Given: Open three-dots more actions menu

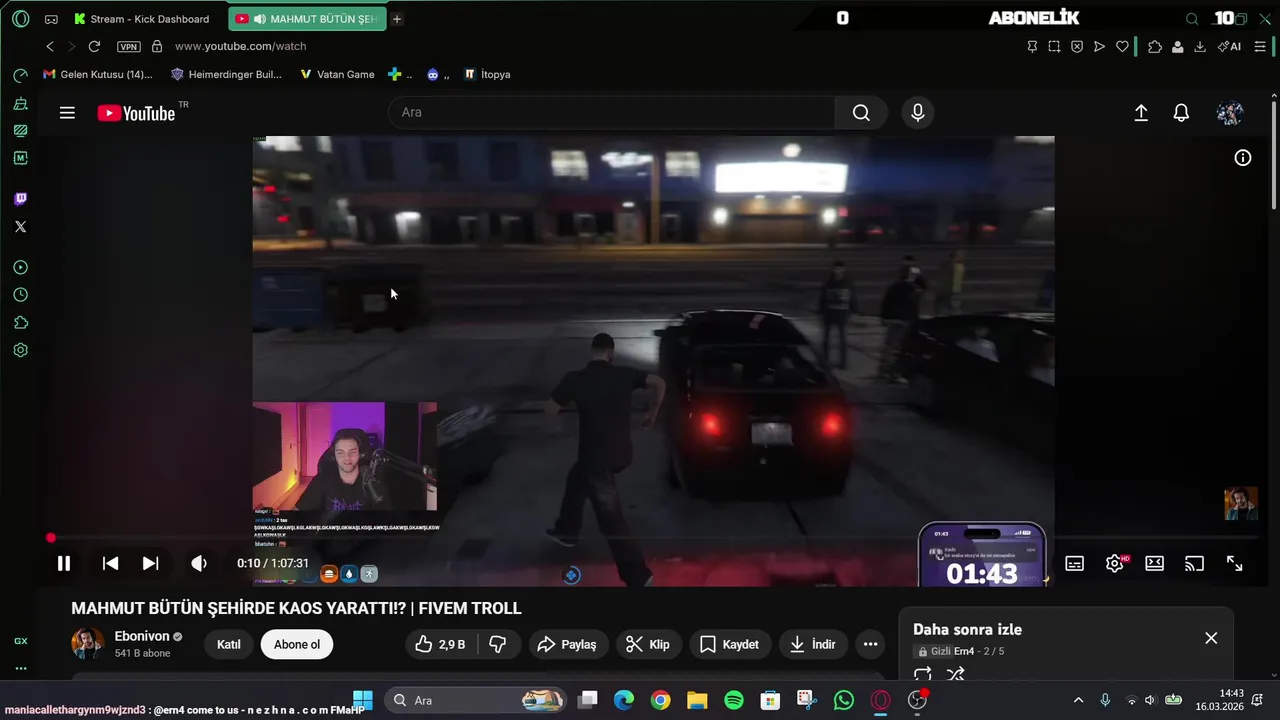Looking at the screenshot, I should click(x=870, y=644).
